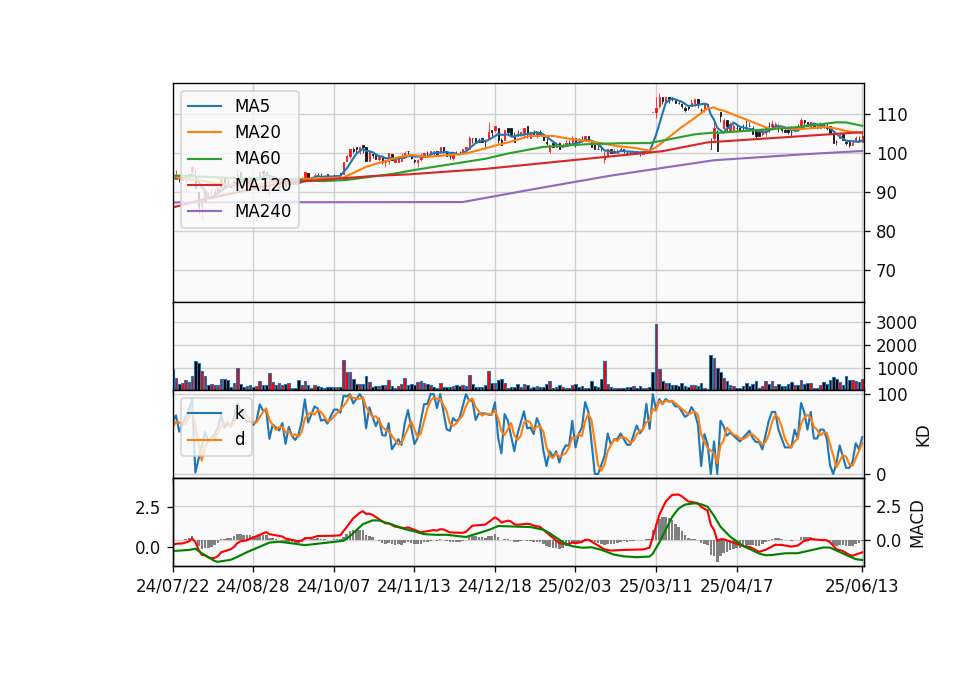Click the MACD axis title
960x690 pixels.
click(x=917, y=525)
